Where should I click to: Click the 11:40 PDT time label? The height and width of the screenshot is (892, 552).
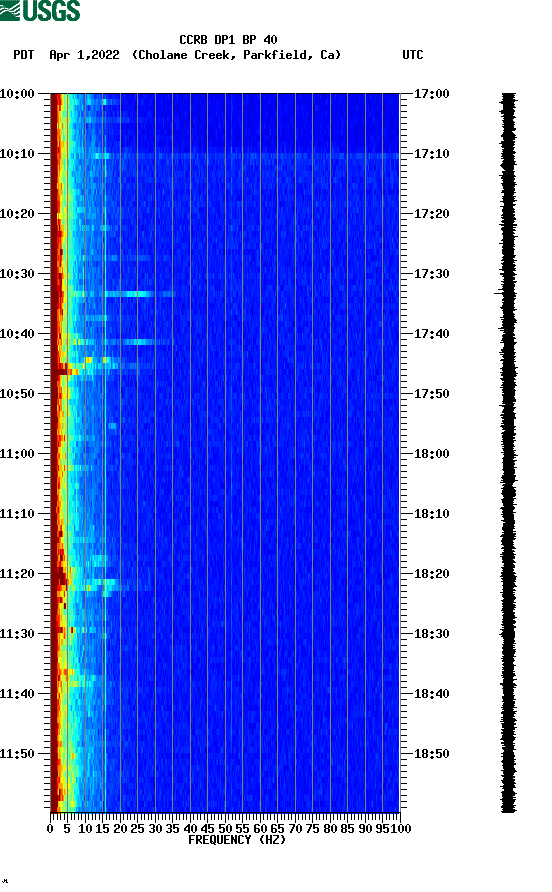click(x=17, y=694)
